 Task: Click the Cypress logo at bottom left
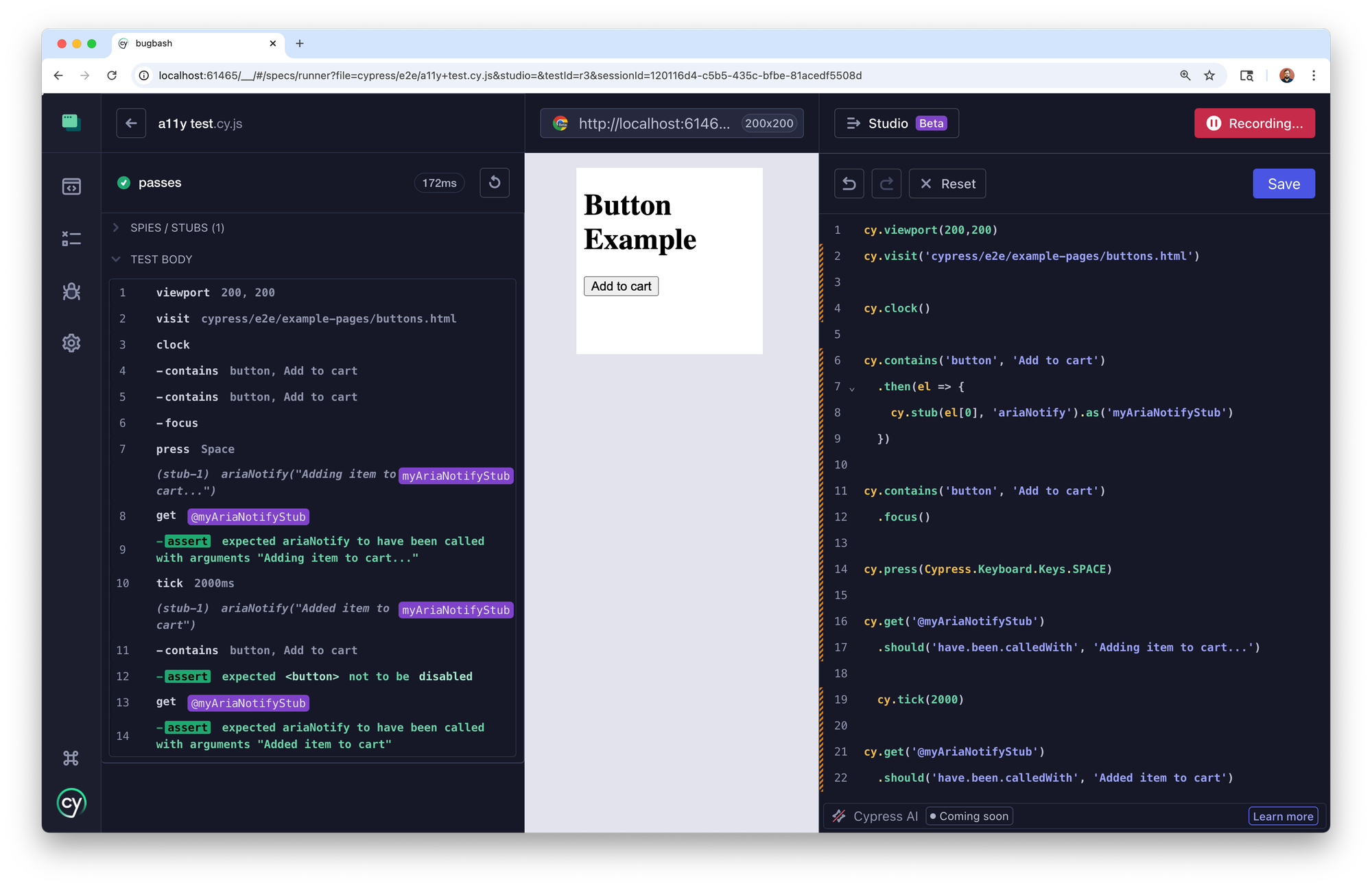(x=71, y=802)
